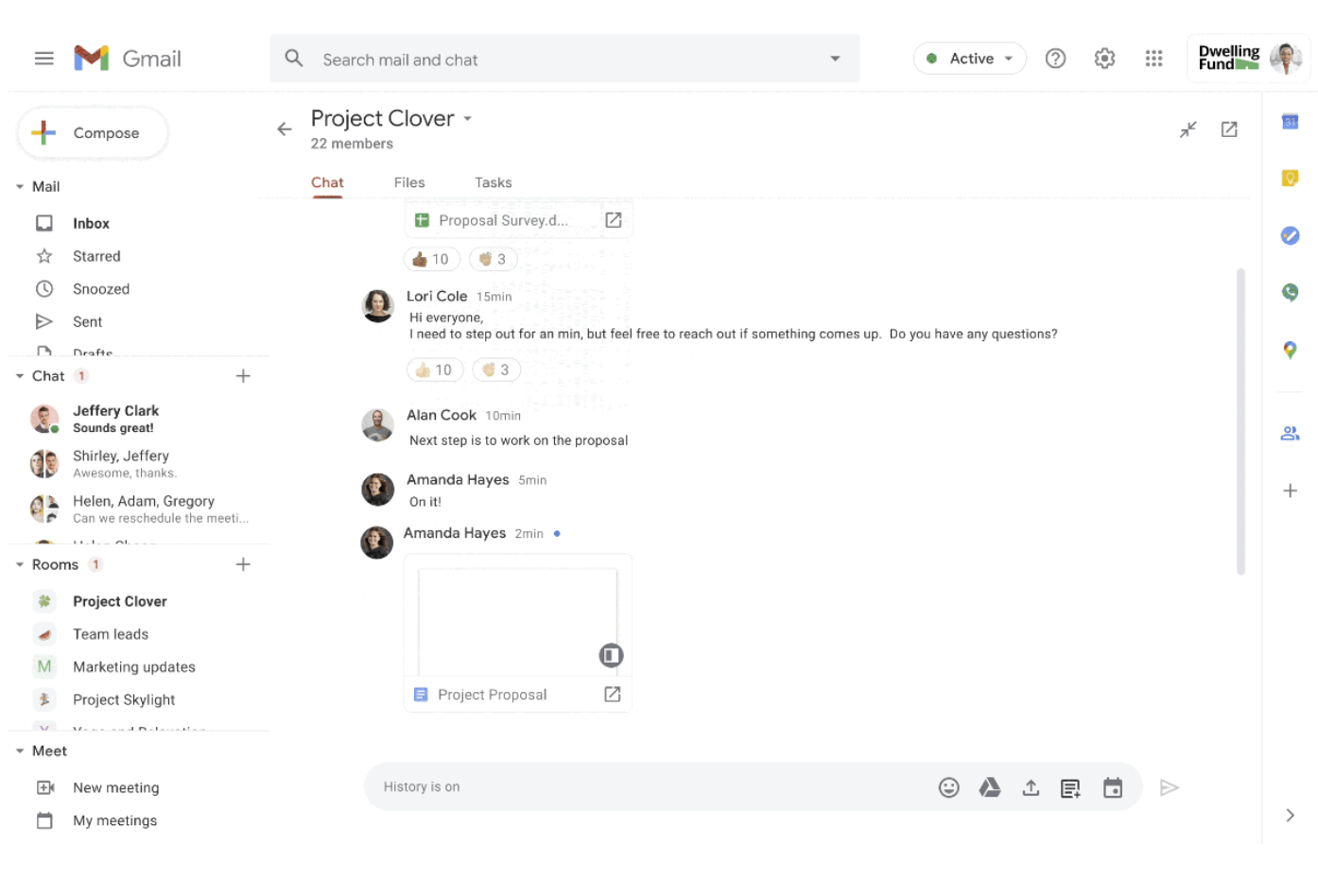Toggle thumbs-up reaction on Lori Cole's message
The width and height of the screenshot is (1318, 896).
(435, 370)
